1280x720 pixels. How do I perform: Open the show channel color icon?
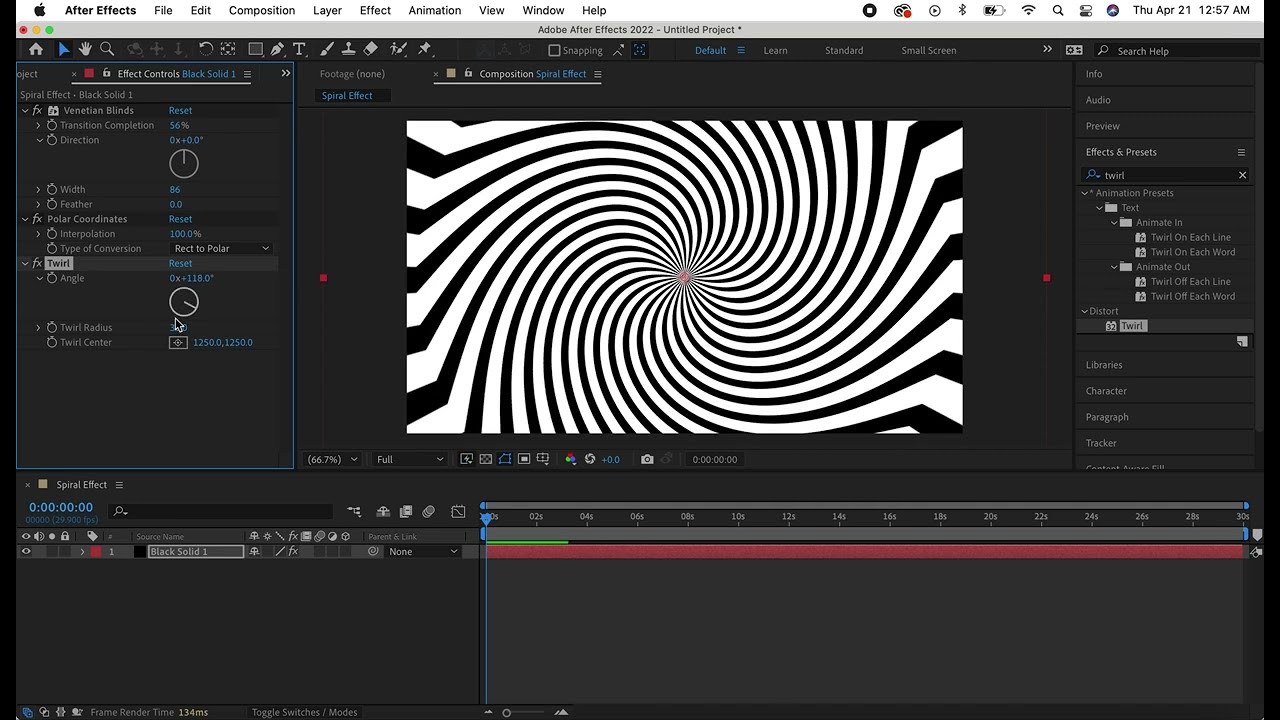click(571, 459)
